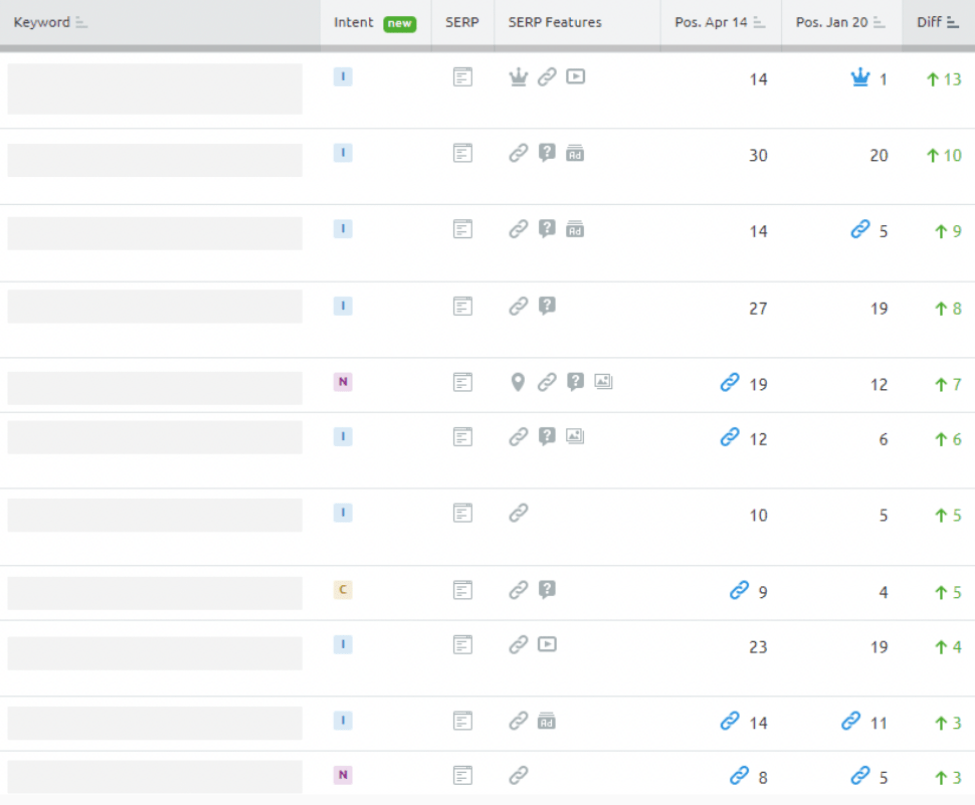The width and height of the screenshot is (975, 805).
Task: Click the video icon in the diff 13 row
Action: 575,76
